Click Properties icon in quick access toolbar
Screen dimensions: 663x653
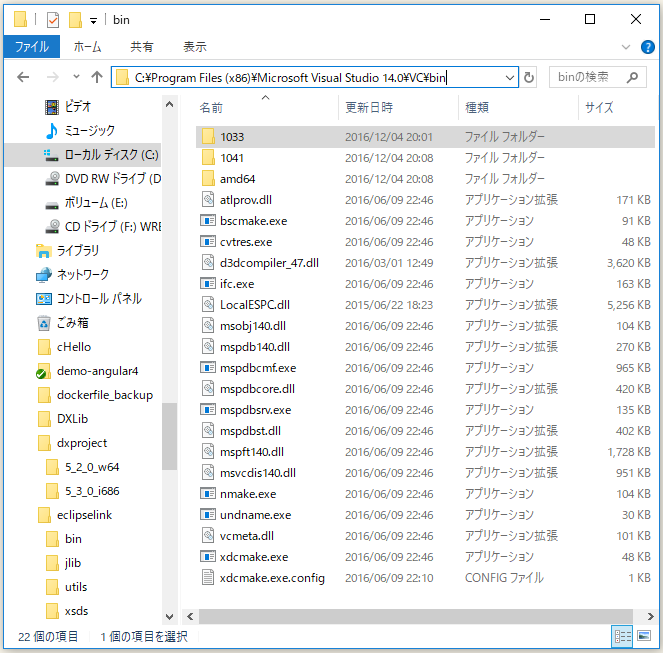pos(53,20)
